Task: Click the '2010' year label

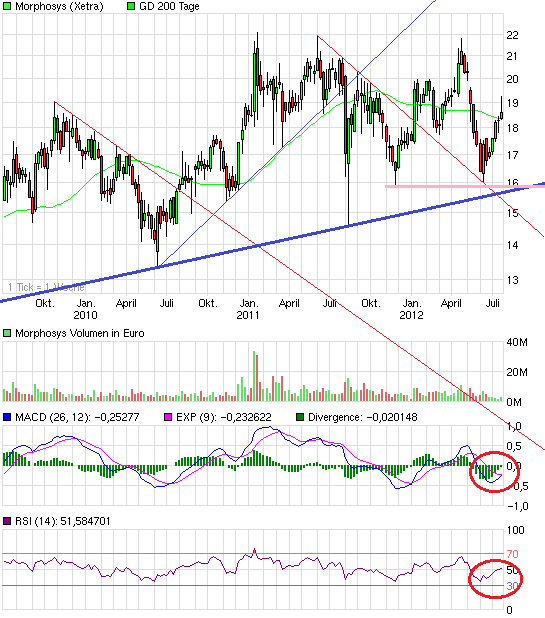Action: tap(86, 315)
